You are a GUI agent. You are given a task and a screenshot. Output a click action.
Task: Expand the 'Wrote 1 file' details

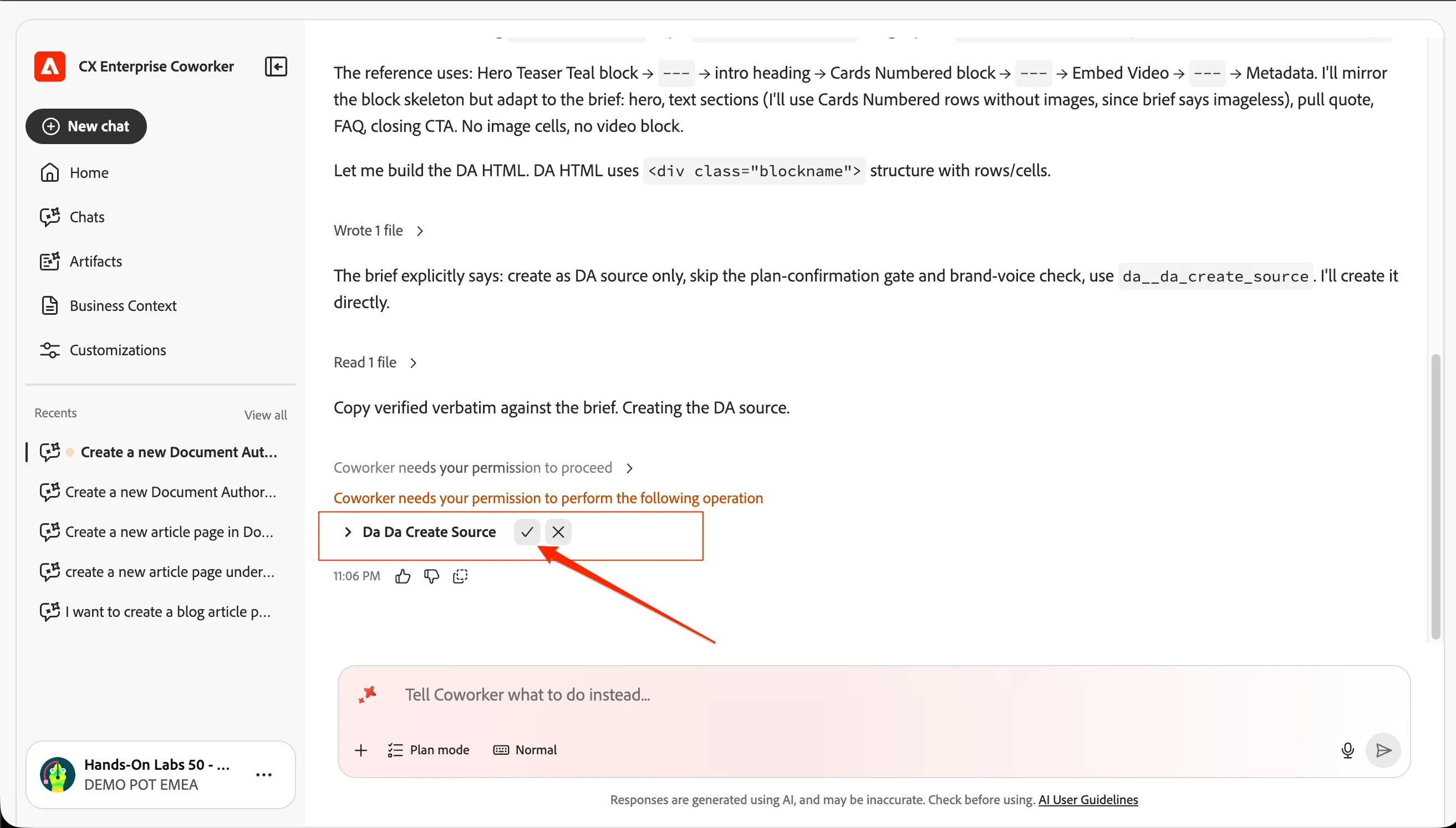(x=379, y=231)
